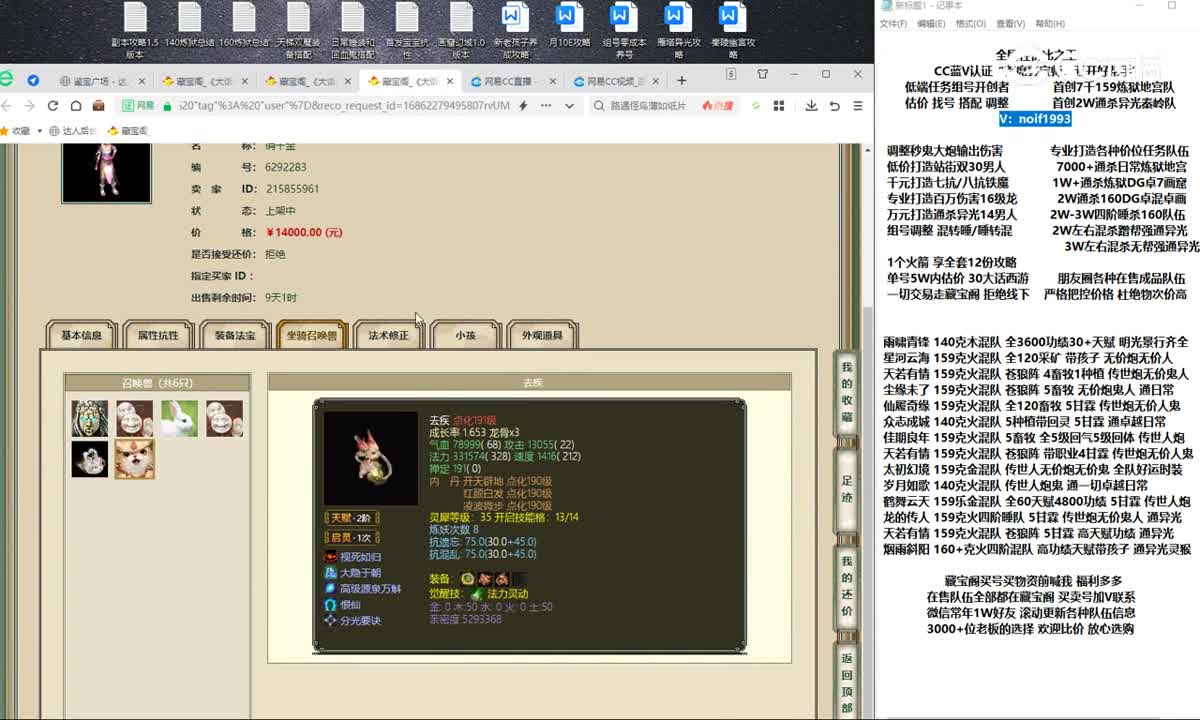Click the shirt skin icon in the tab bar

tap(763, 75)
